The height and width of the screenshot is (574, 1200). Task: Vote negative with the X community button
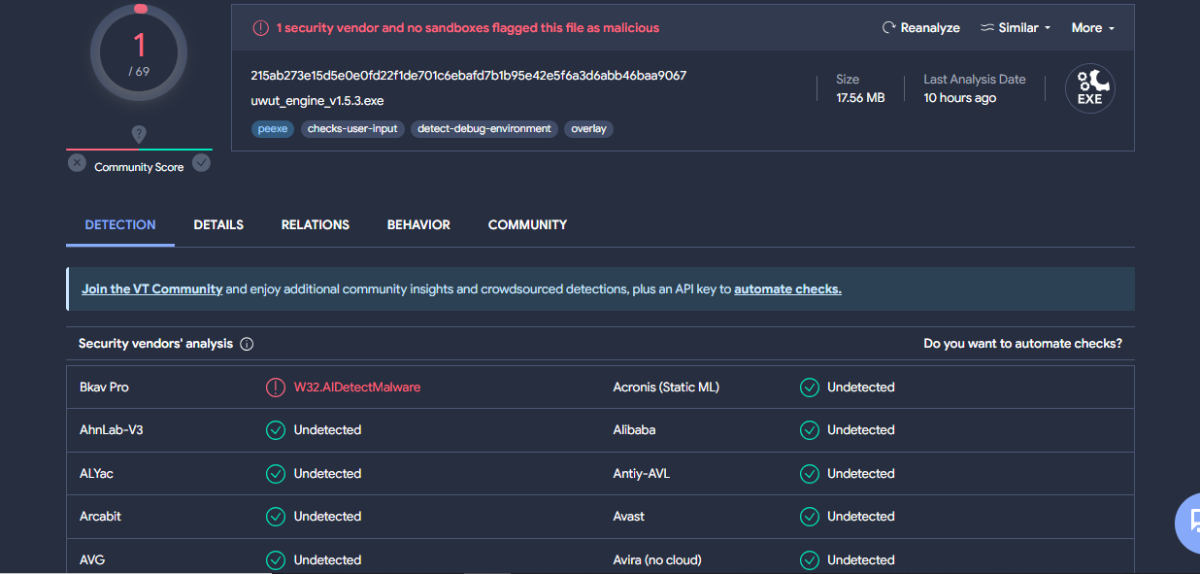pyautogui.click(x=77, y=163)
